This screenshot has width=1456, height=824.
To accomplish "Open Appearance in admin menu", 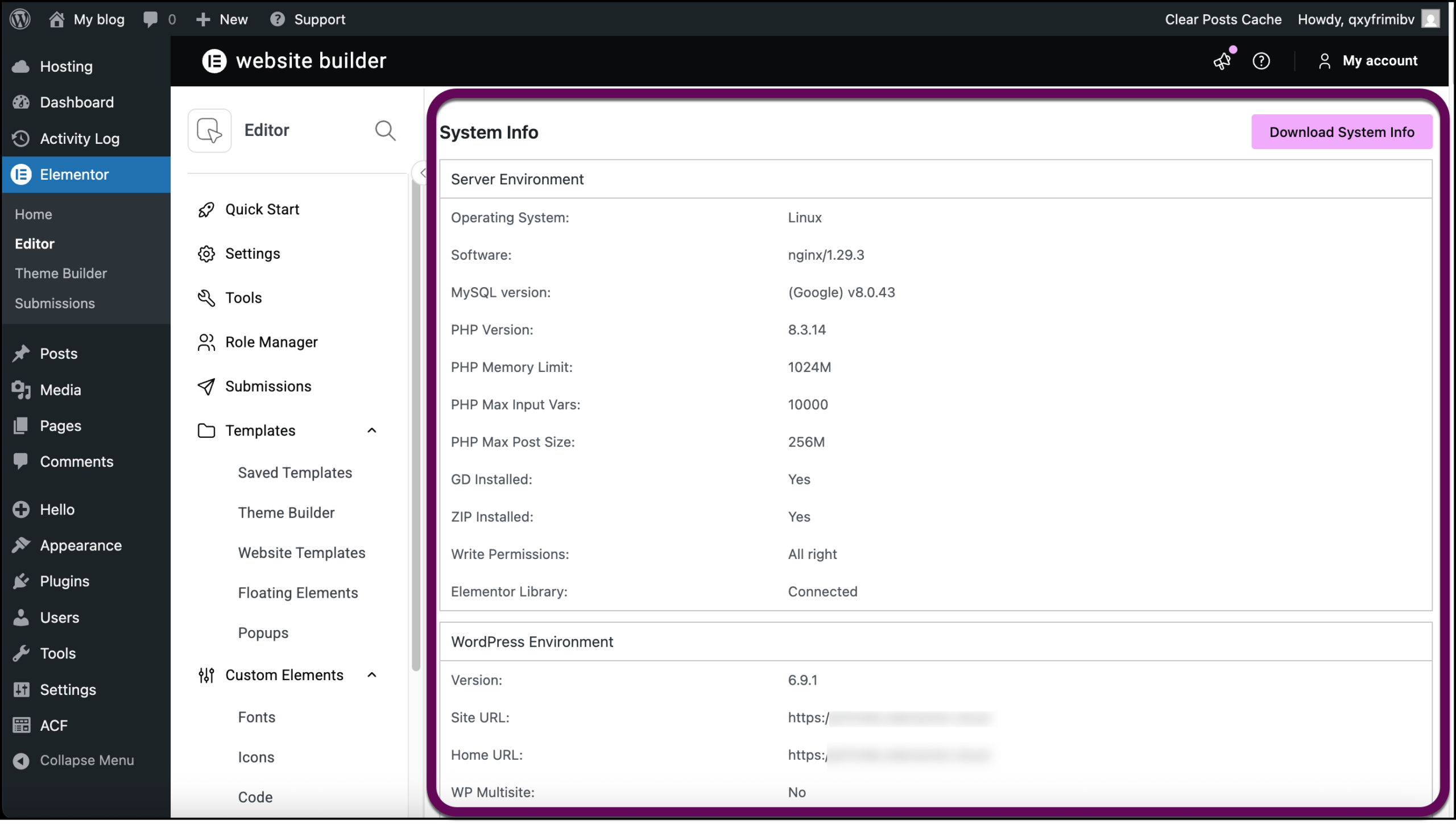I will (80, 545).
